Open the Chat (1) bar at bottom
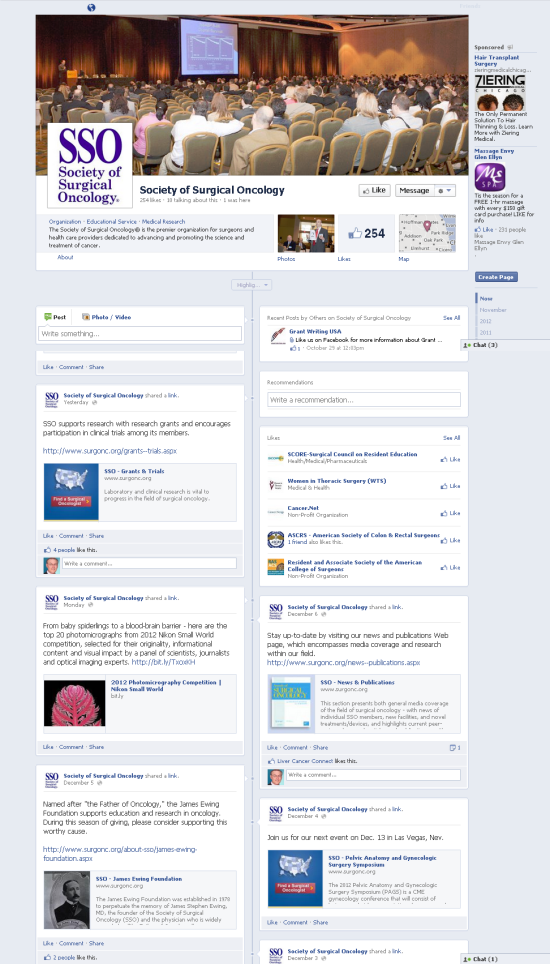This screenshot has width=550, height=964. click(505, 959)
